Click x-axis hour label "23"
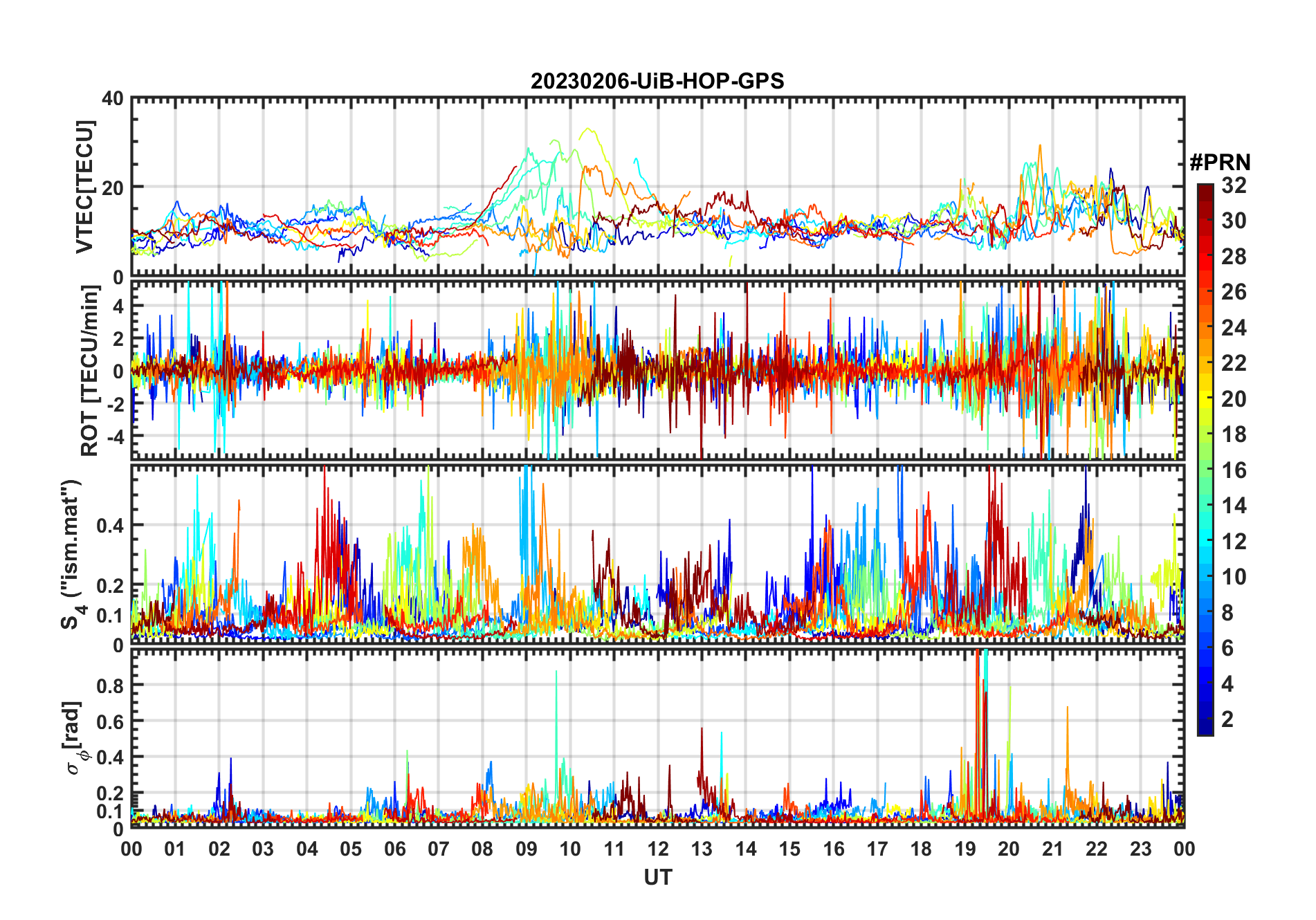Viewport: 1316px width, 920px height. pos(1141,849)
